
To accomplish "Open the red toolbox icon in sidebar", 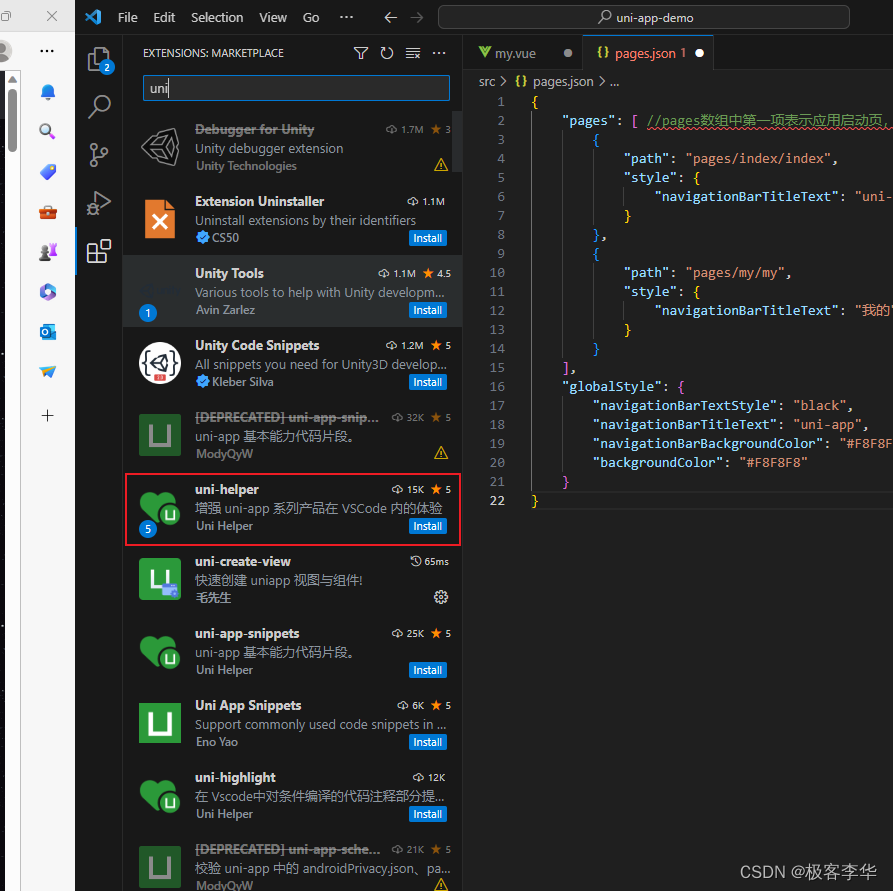I will (x=48, y=212).
